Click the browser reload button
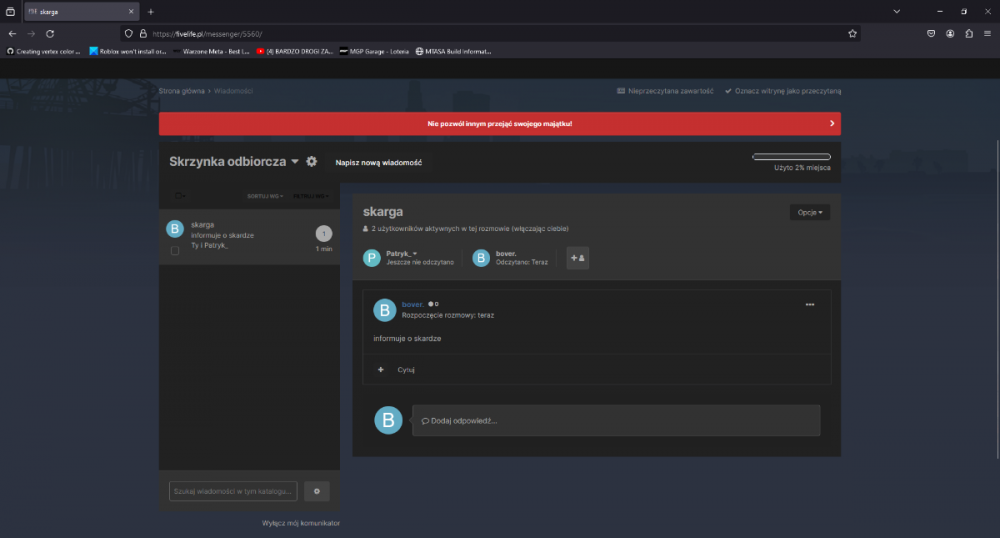 (50, 34)
